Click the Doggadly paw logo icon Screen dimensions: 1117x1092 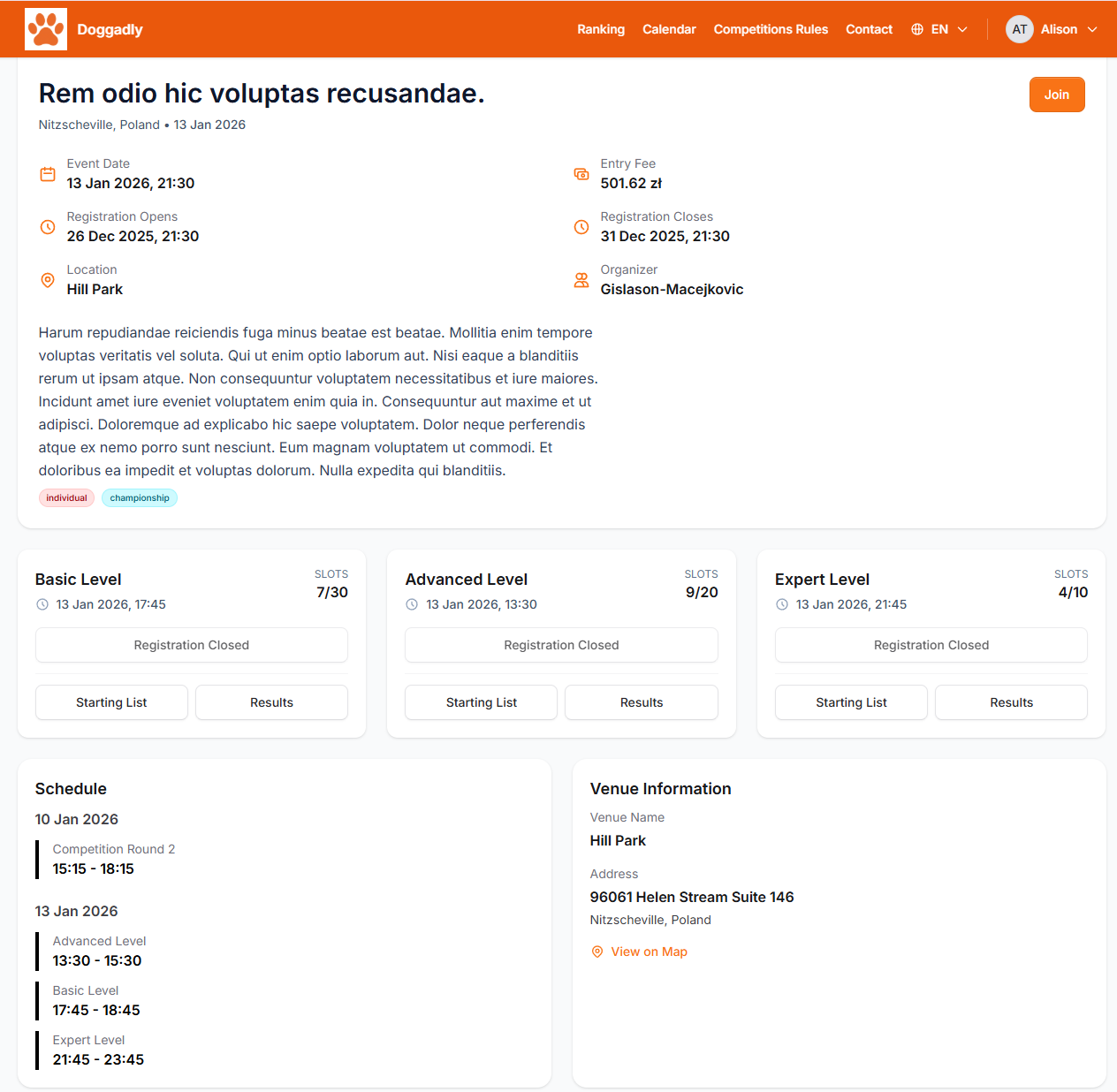pos(46,29)
